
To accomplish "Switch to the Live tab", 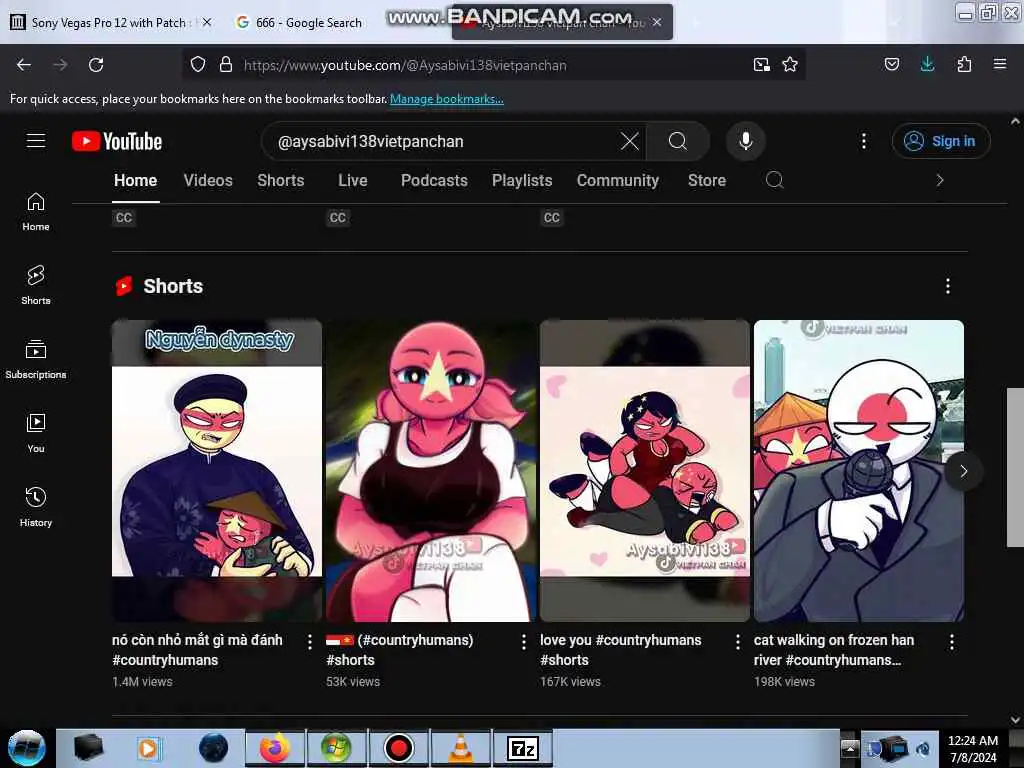I will 353,181.
